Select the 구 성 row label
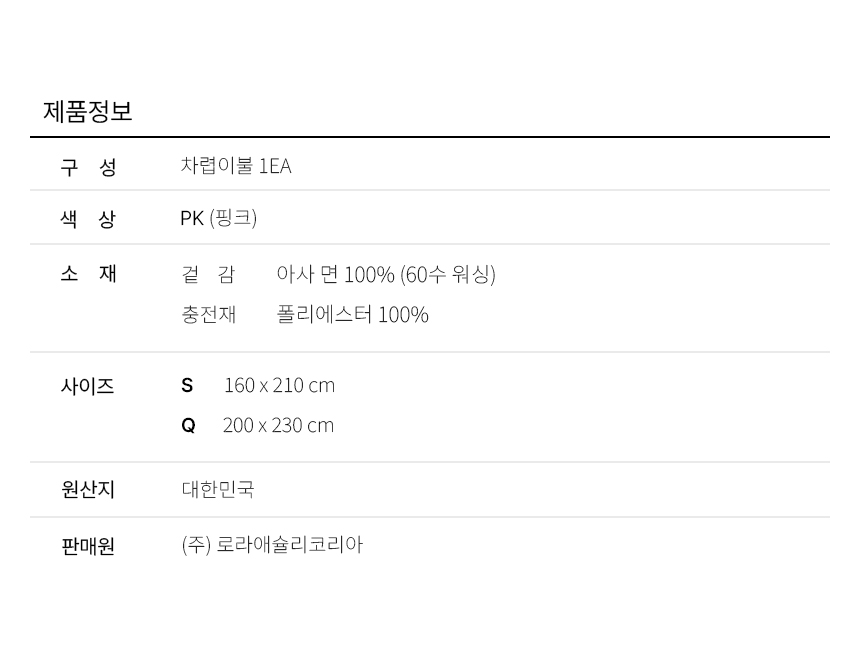860x655 pixels. pyautogui.click(x=88, y=167)
